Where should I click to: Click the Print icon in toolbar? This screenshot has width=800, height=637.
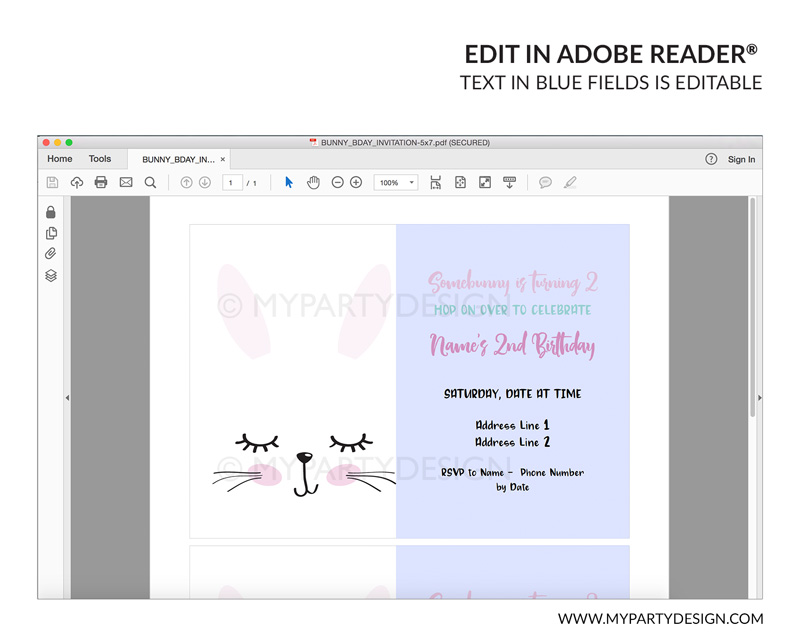point(101,183)
